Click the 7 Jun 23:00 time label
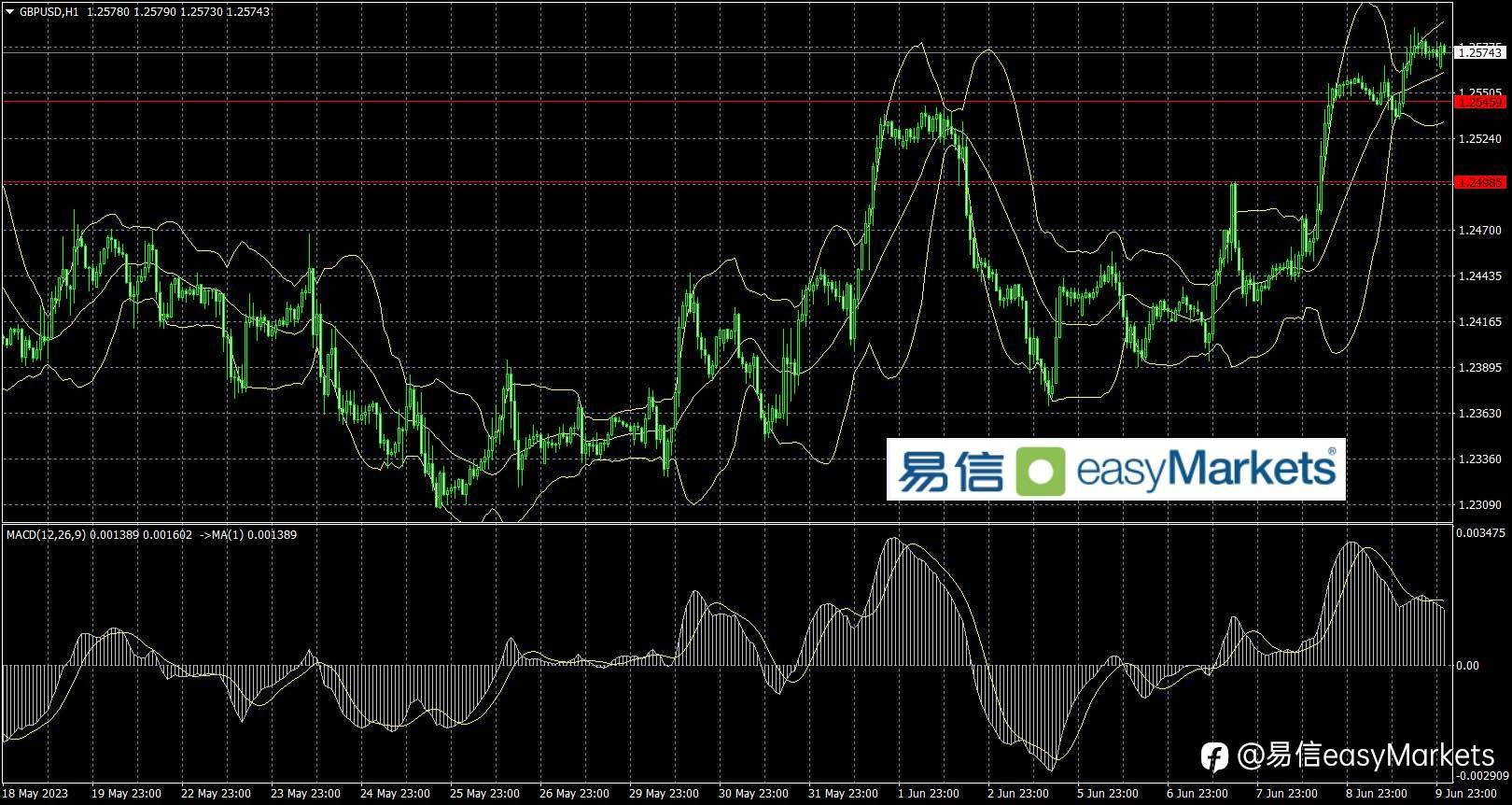 tap(1287, 794)
